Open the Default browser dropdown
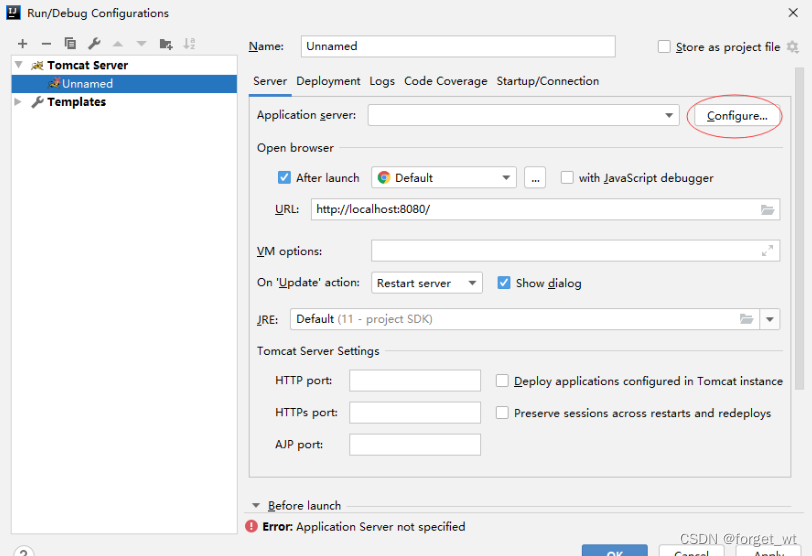 tap(444, 178)
